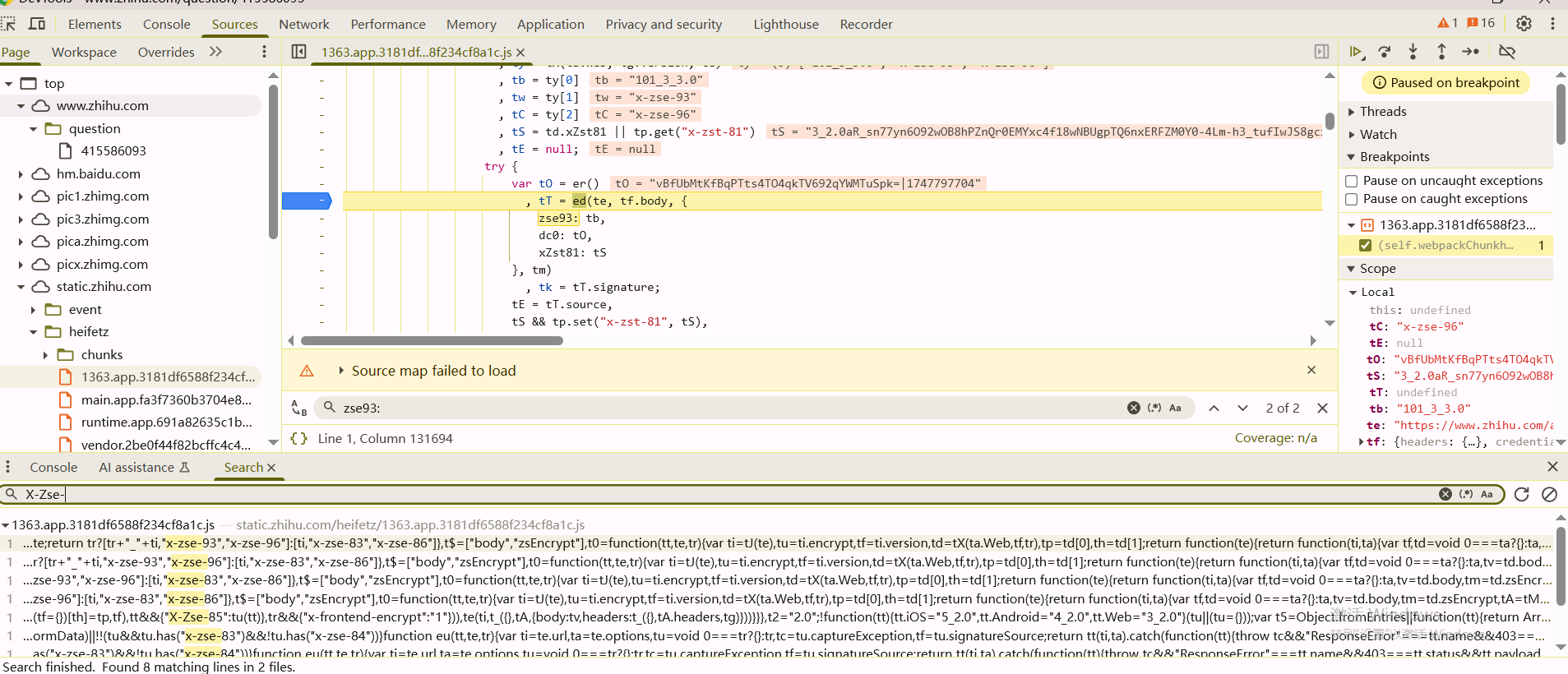This screenshot has height=674, width=1568.
Task: Expand the hm.baidu.com tree node
Action: (21, 174)
